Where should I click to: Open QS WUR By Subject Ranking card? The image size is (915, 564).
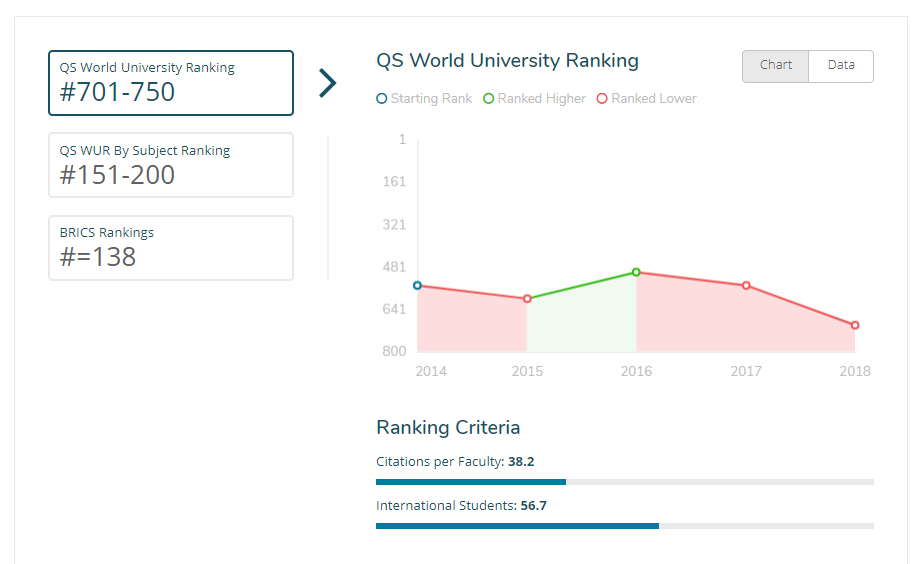click(171, 165)
